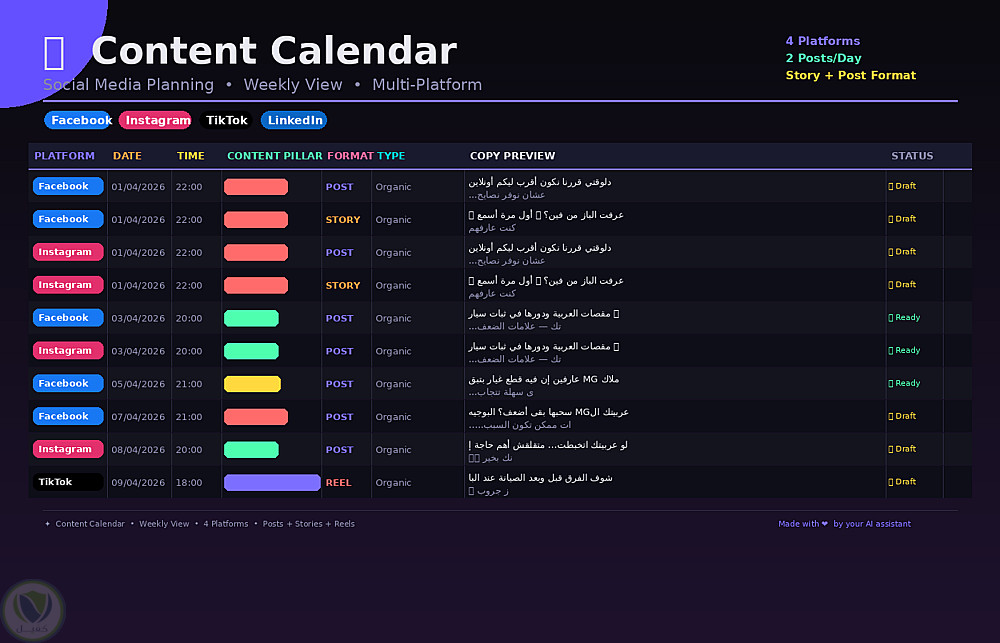
Task: Click the time 20:00 in the 08/04/2026 row
Action: coord(189,450)
